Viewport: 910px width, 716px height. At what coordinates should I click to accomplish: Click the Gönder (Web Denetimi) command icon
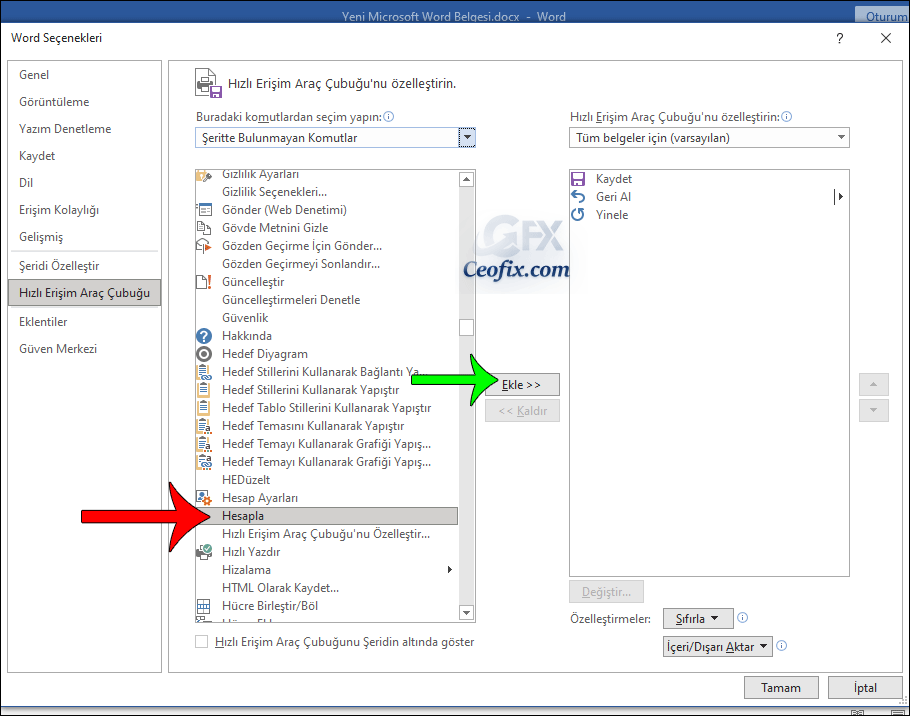pyautogui.click(x=204, y=210)
